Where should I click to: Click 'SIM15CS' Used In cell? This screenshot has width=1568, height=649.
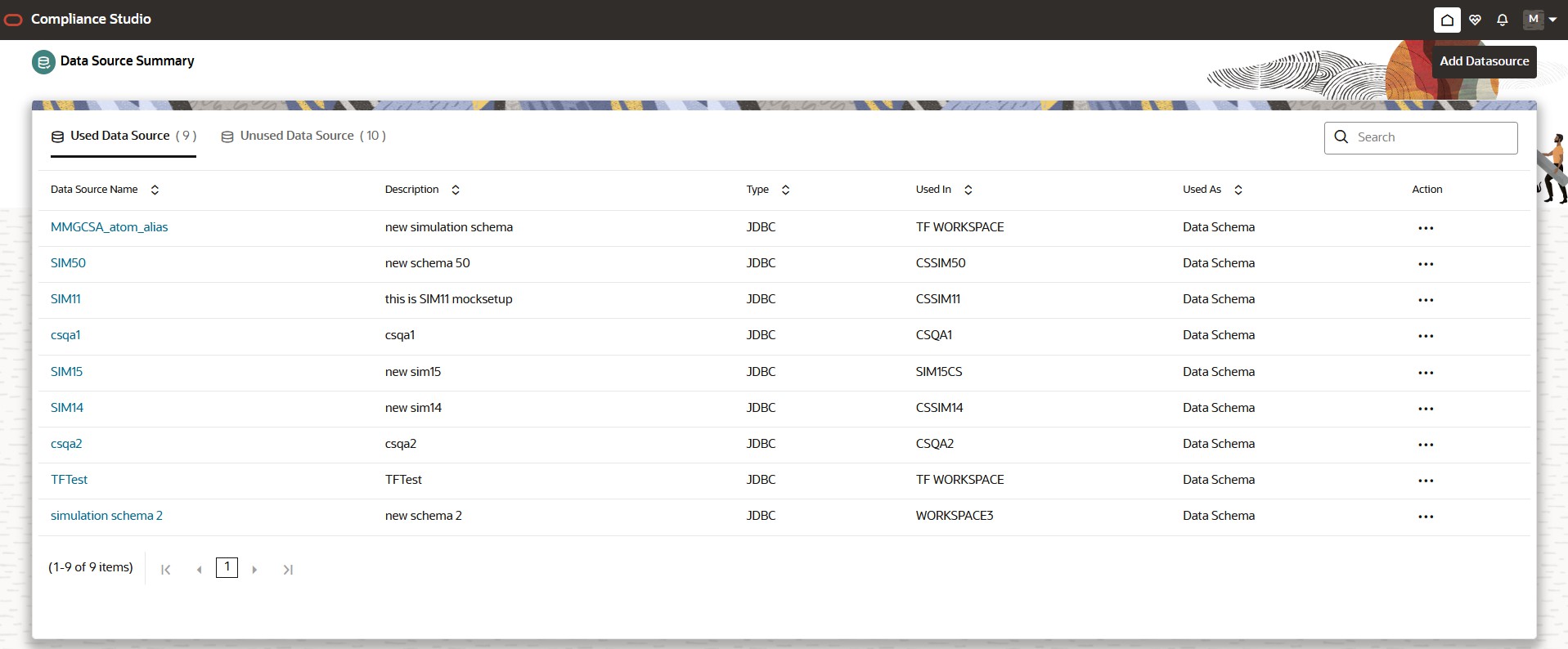point(939,372)
